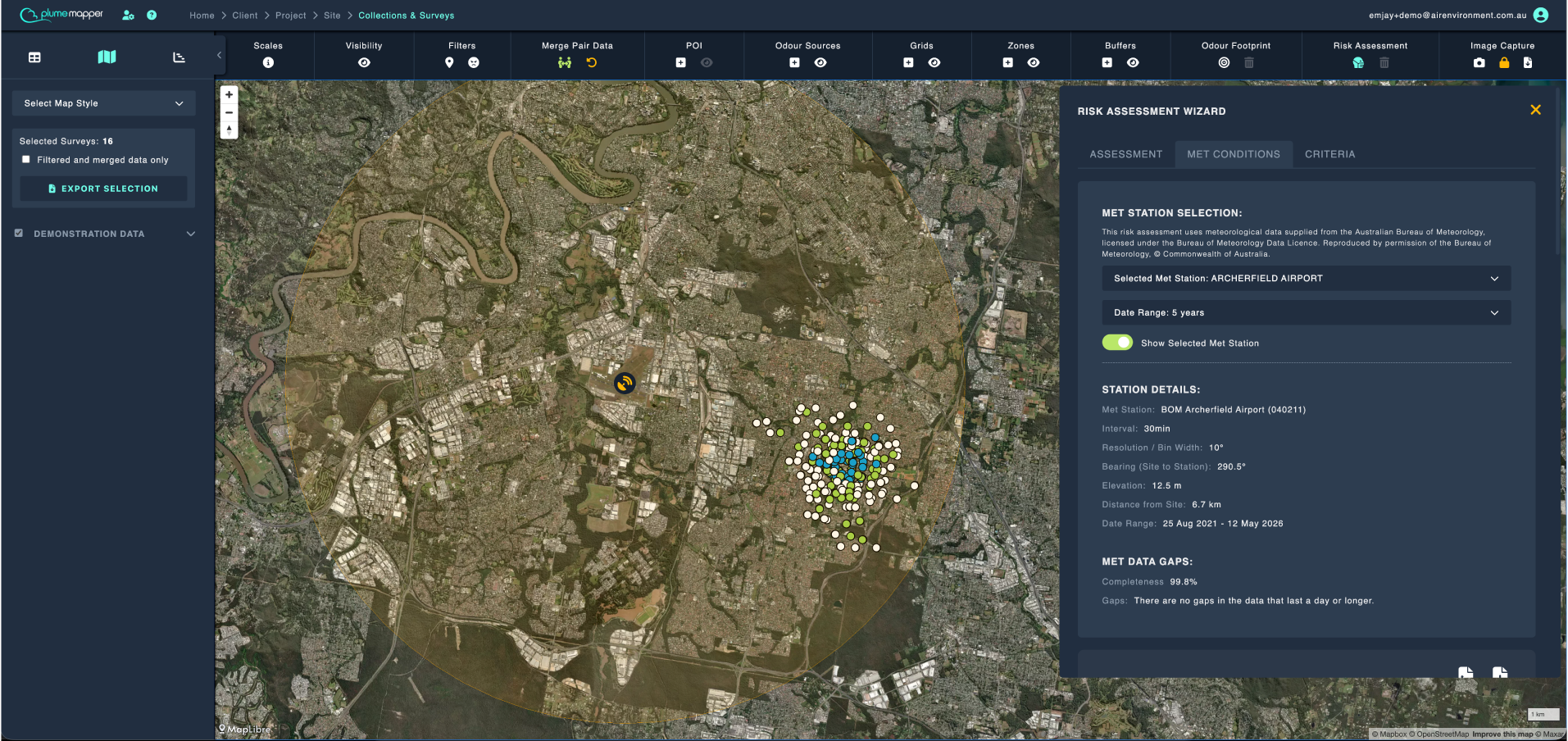
Task: Click the teal Risk Assessment head icon
Action: click(x=1358, y=63)
